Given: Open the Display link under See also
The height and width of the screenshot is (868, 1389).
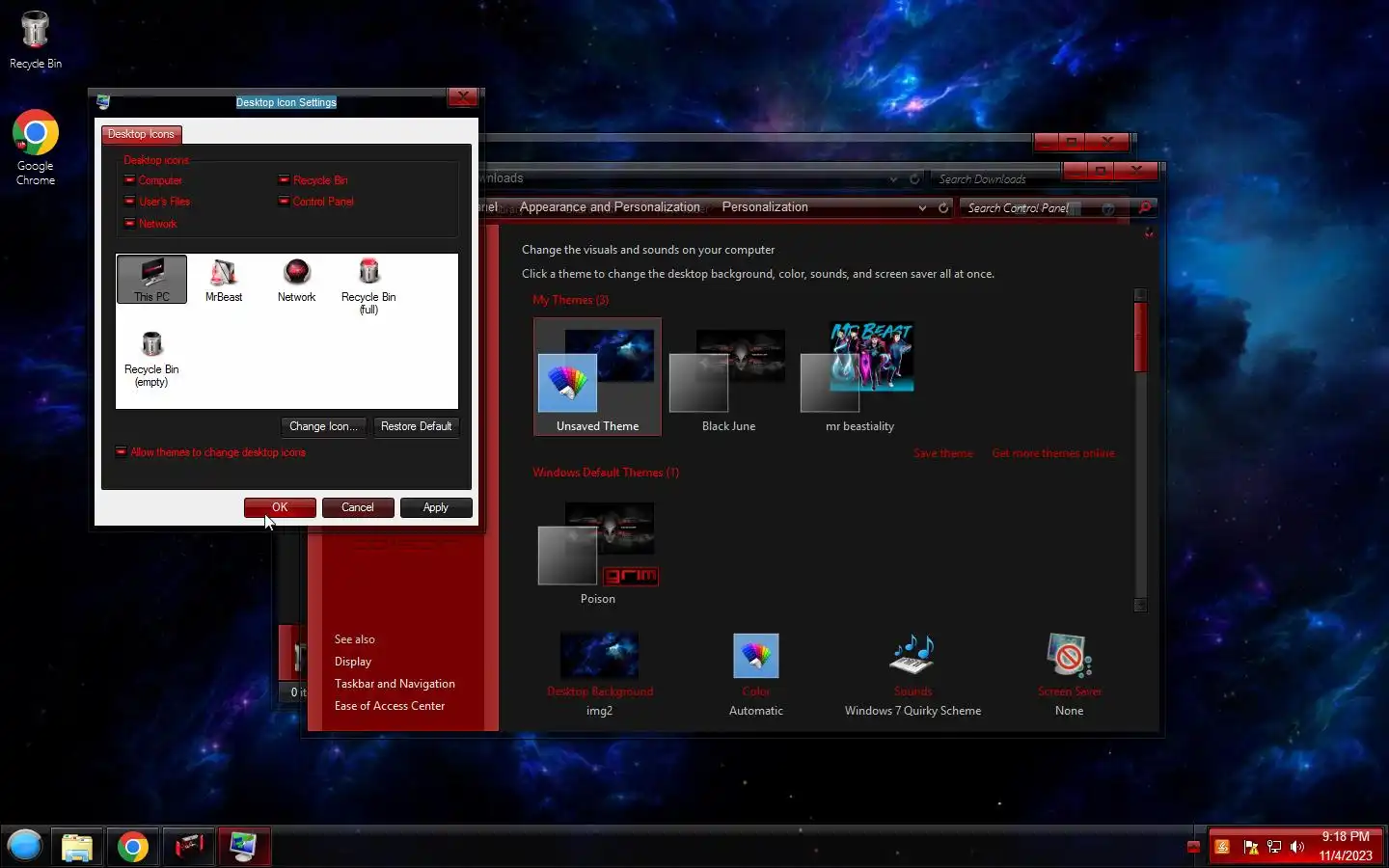Looking at the screenshot, I should tap(353, 662).
